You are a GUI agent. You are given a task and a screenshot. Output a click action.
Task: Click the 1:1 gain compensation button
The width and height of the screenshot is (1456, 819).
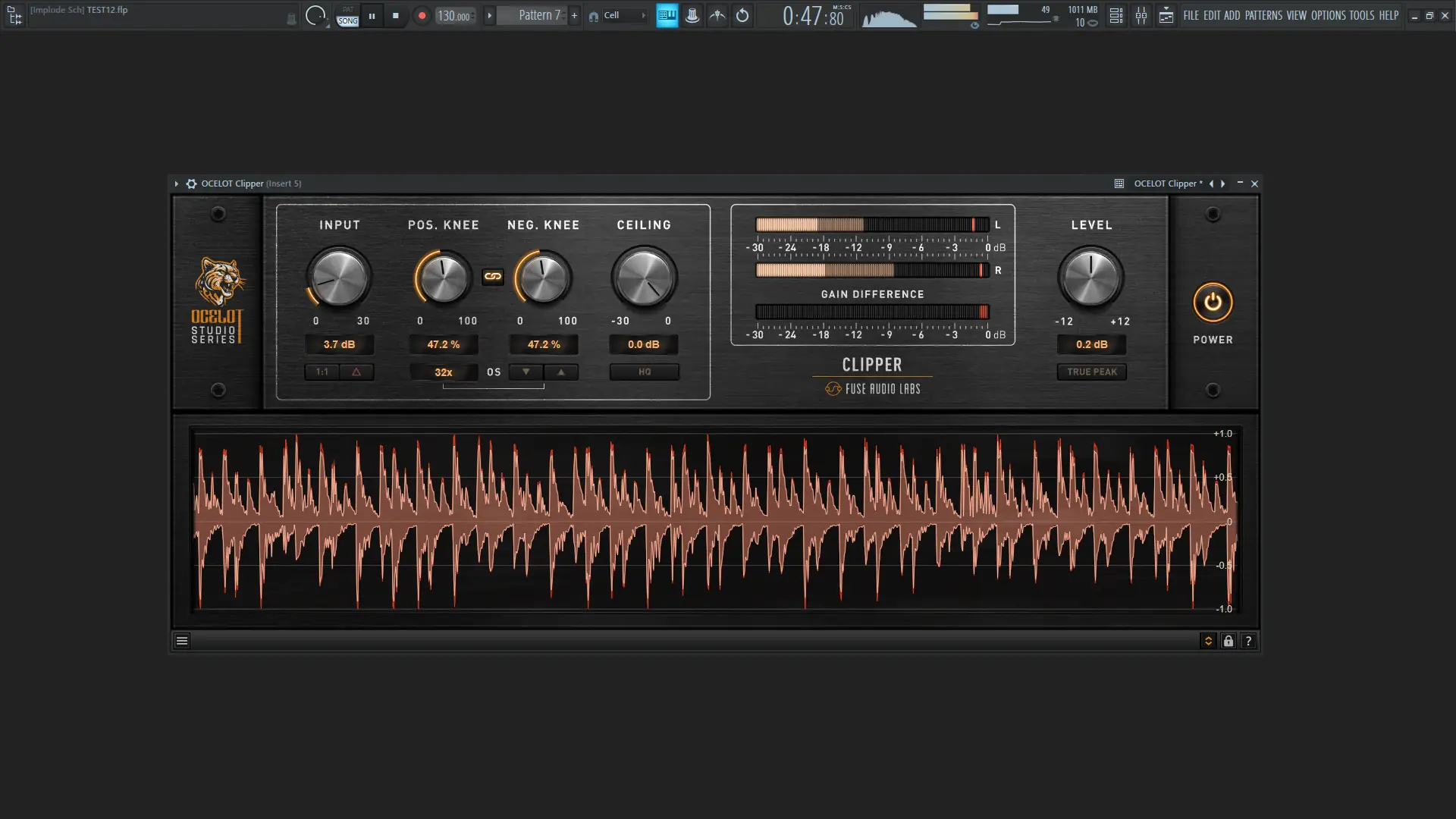point(322,372)
